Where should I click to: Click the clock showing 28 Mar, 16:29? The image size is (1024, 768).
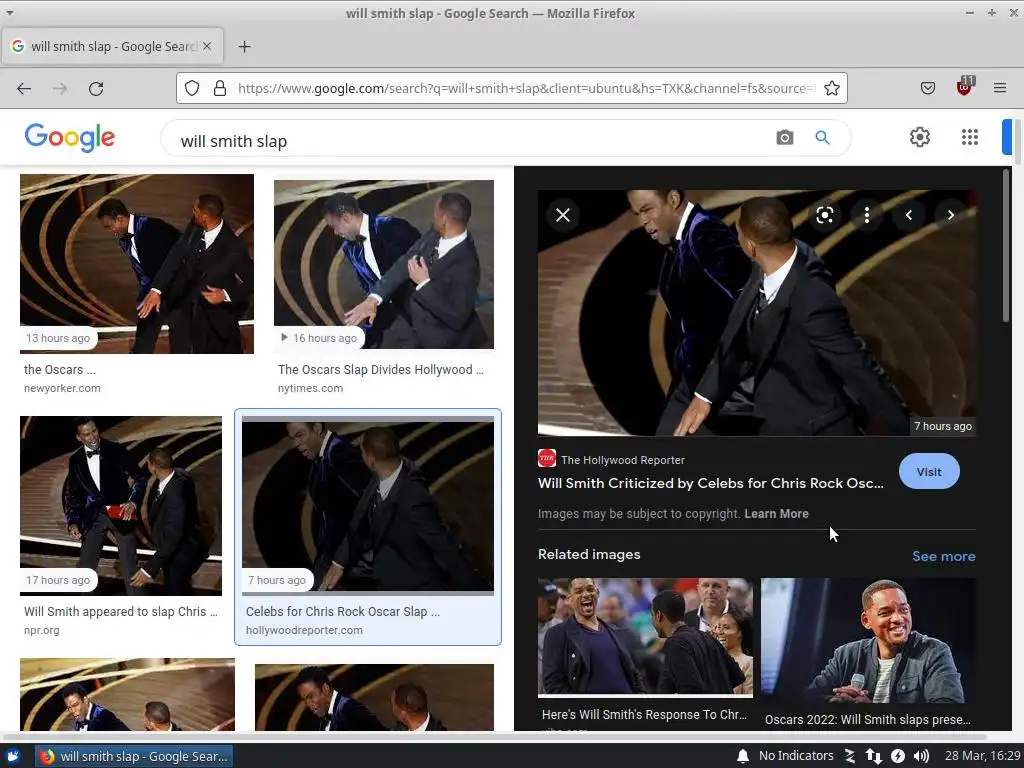tap(982, 756)
